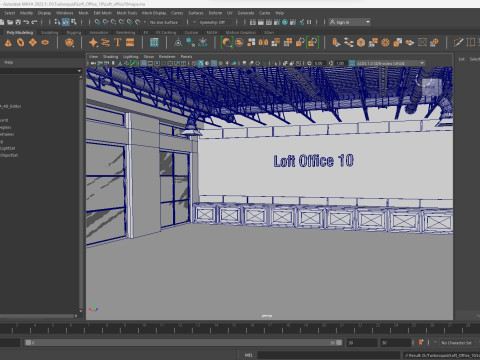The image size is (480, 360).
Task: Select the Type tool T icon
Action: (x=117, y=42)
